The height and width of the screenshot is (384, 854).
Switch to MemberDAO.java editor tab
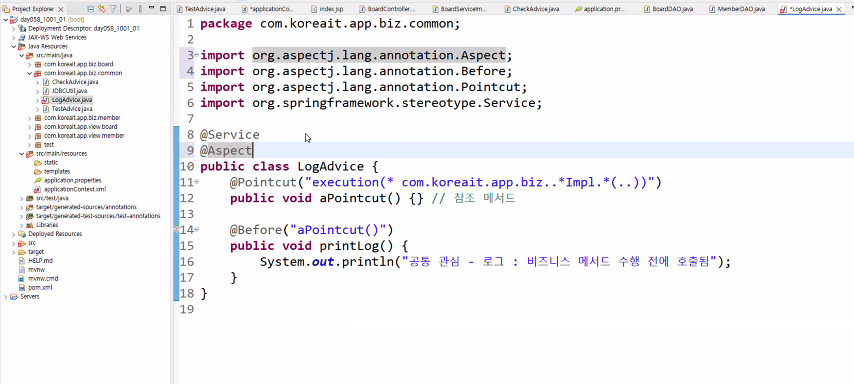737,9
